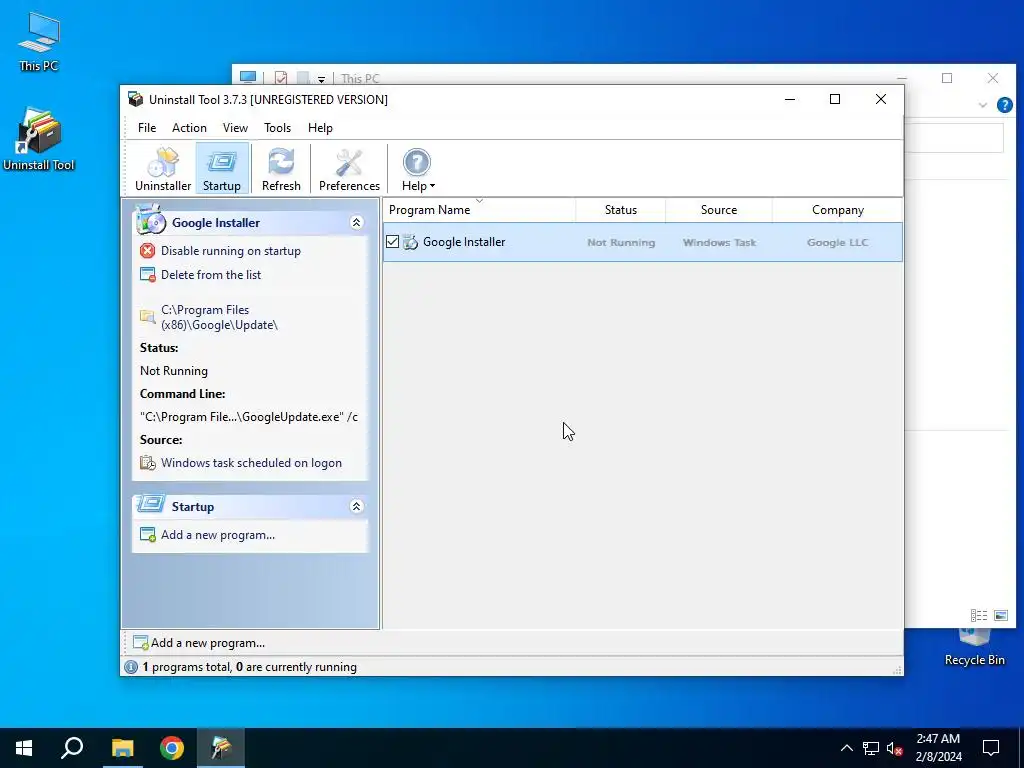
Task: Open the Google Update folder path link
Action: click(219, 317)
